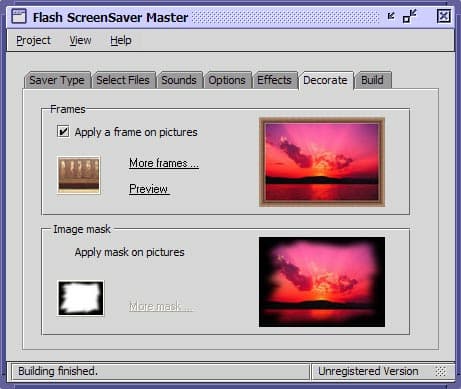Open the Effects tab
Image resolution: width=461 pixels, height=389 pixels.
(274, 80)
